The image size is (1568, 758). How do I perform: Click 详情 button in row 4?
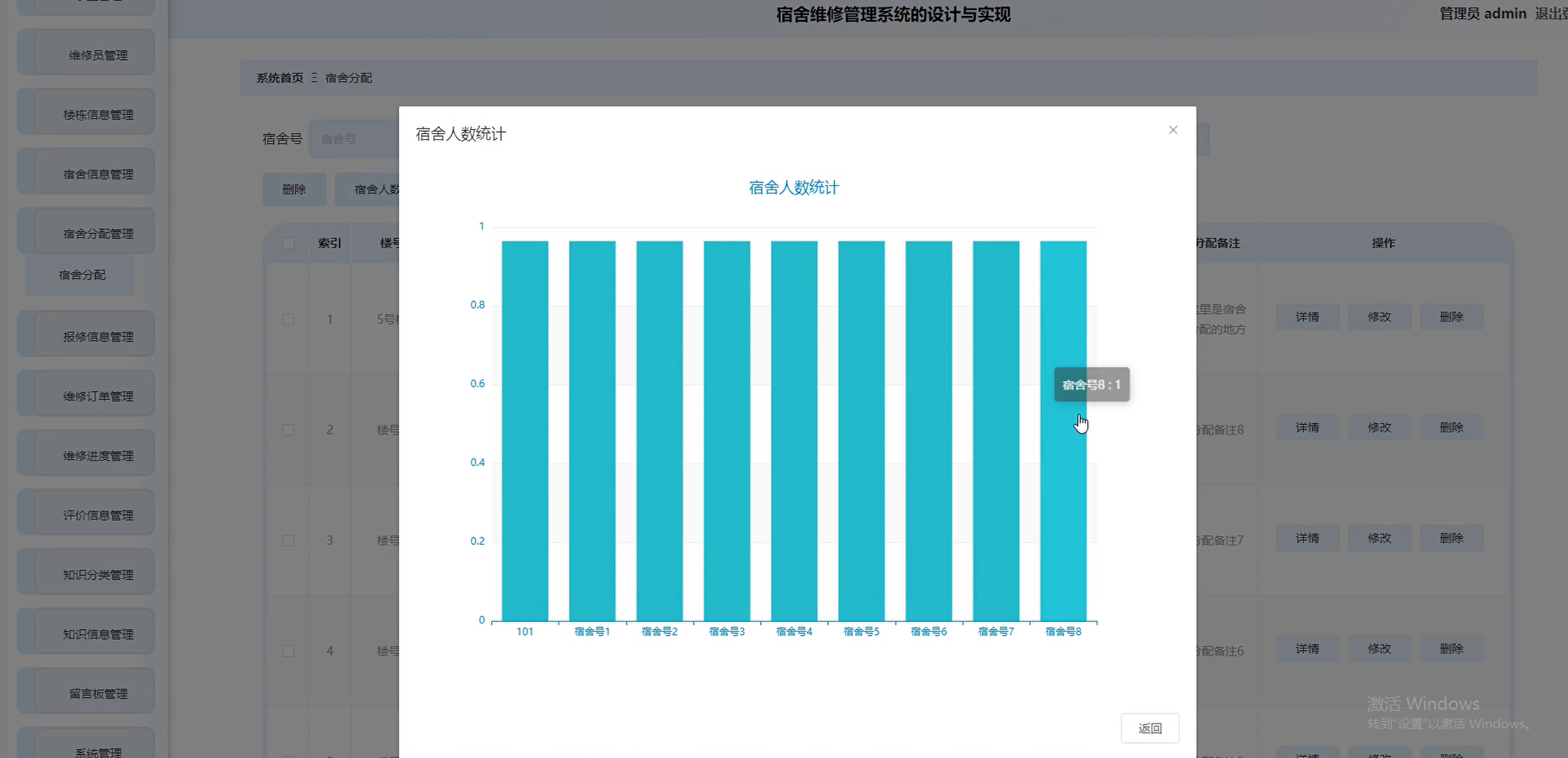[x=1307, y=649]
